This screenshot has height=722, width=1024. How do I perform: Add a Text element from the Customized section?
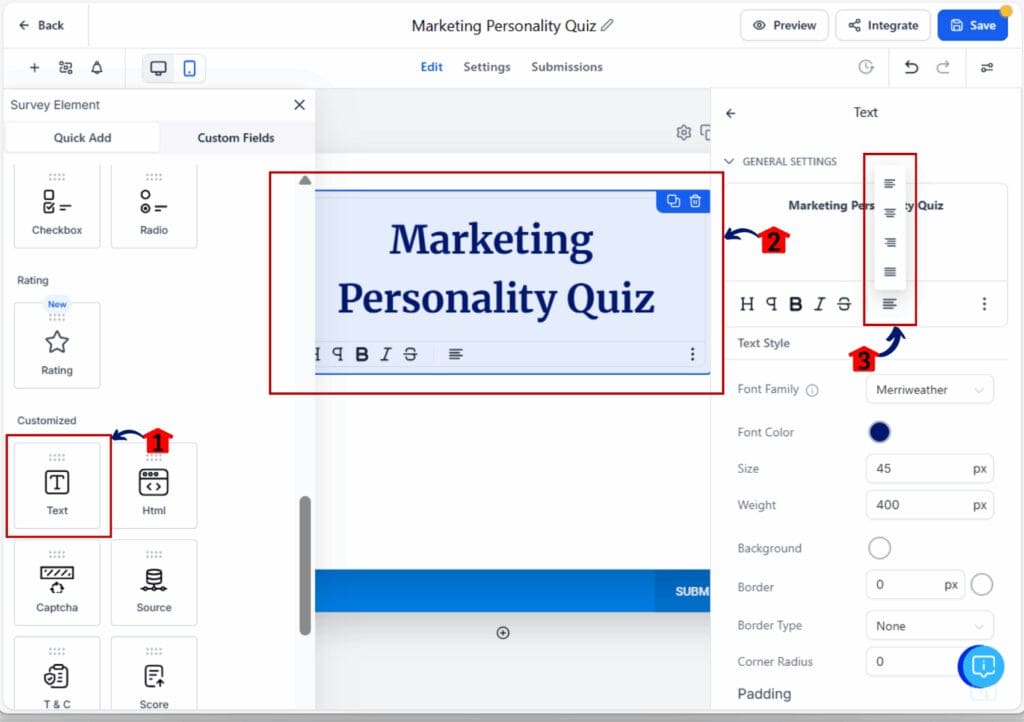pyautogui.click(x=56, y=484)
